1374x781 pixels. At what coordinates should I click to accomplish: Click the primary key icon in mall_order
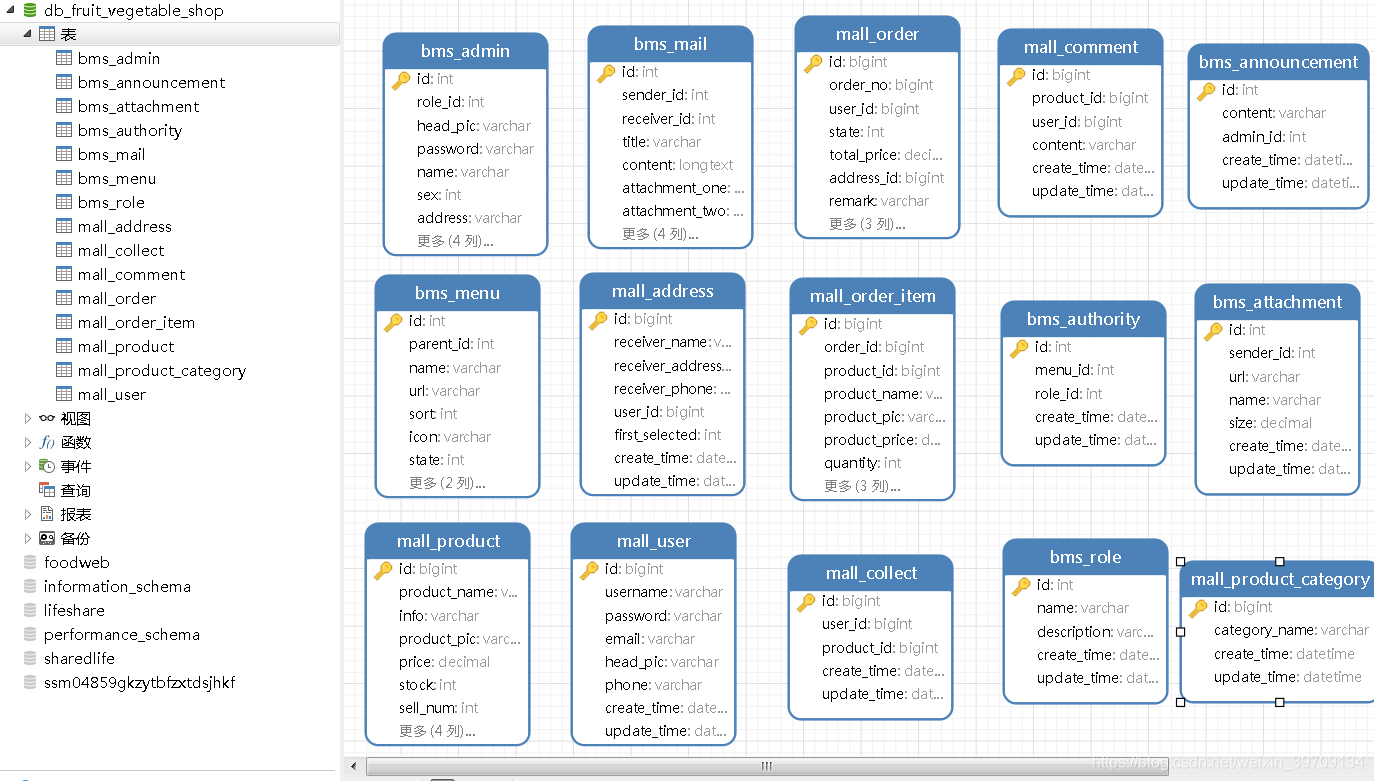point(813,62)
